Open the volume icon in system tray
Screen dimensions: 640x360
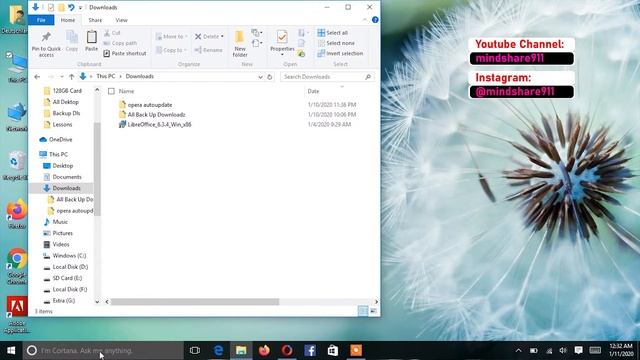point(563,350)
